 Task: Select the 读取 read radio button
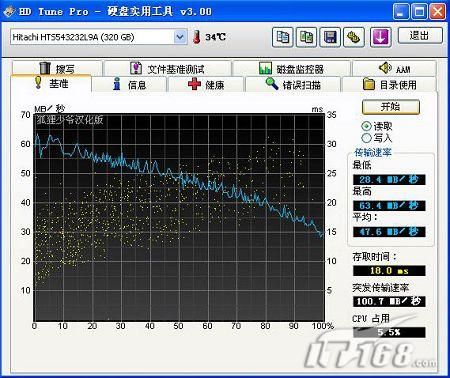366,126
